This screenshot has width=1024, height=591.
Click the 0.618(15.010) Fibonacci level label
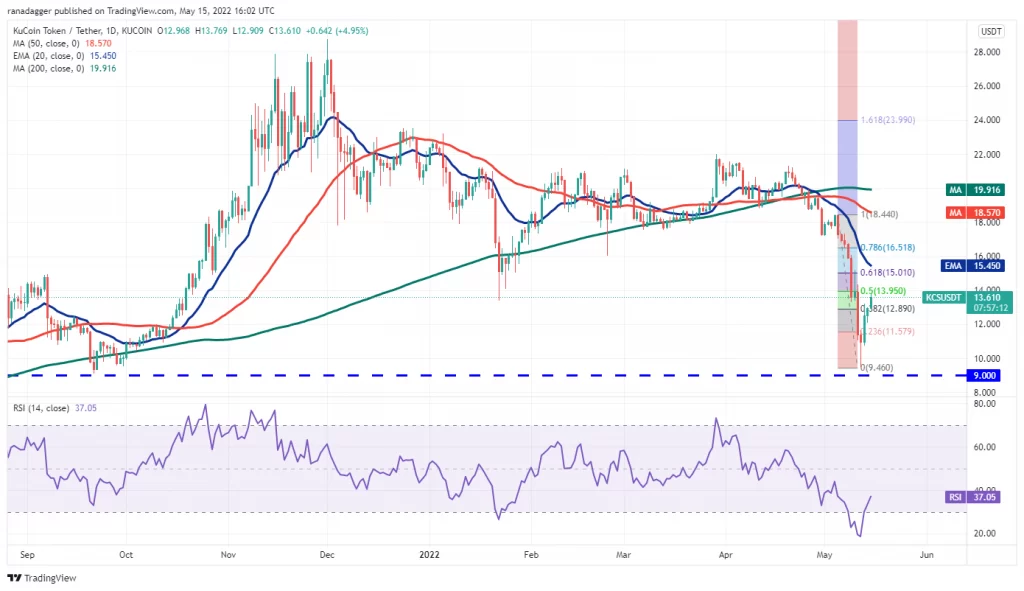pyautogui.click(x=888, y=272)
